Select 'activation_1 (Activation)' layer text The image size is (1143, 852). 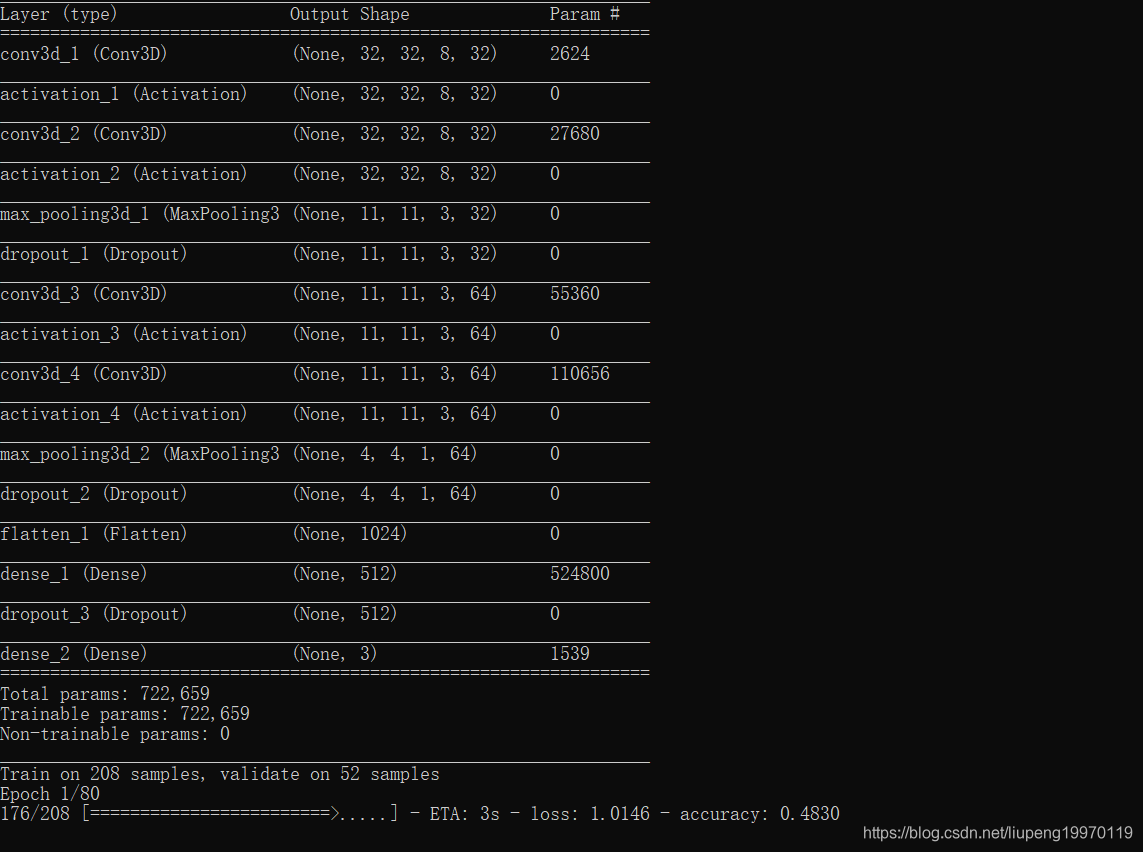[x=124, y=94]
